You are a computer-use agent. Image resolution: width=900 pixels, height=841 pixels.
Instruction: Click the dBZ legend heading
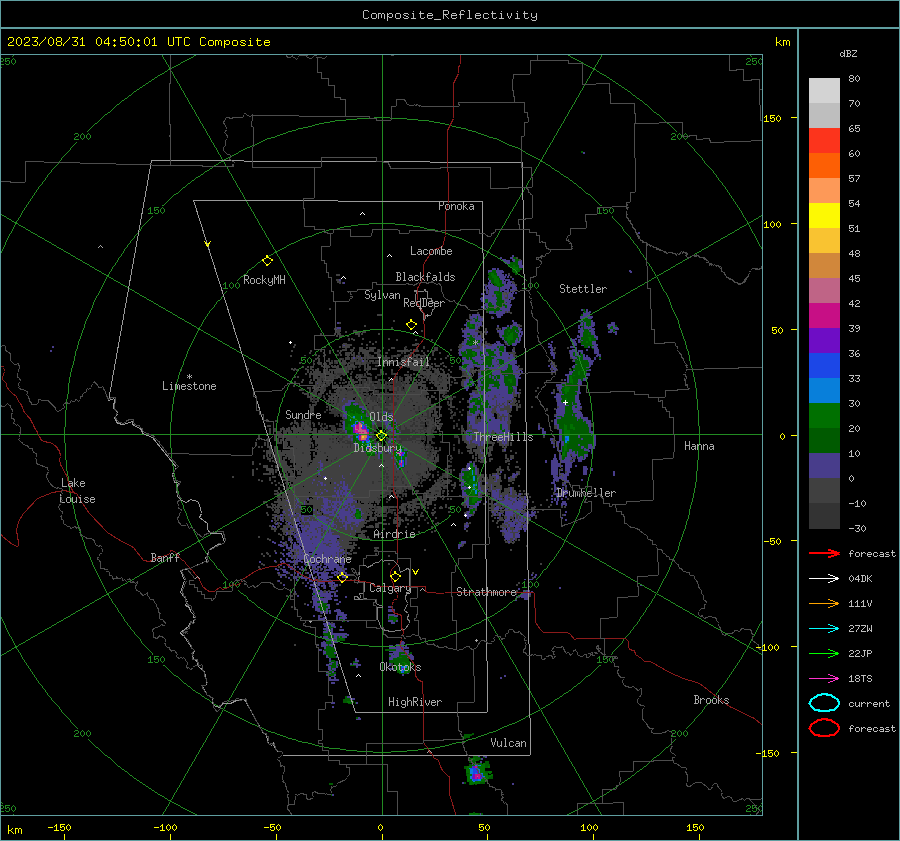tap(848, 54)
